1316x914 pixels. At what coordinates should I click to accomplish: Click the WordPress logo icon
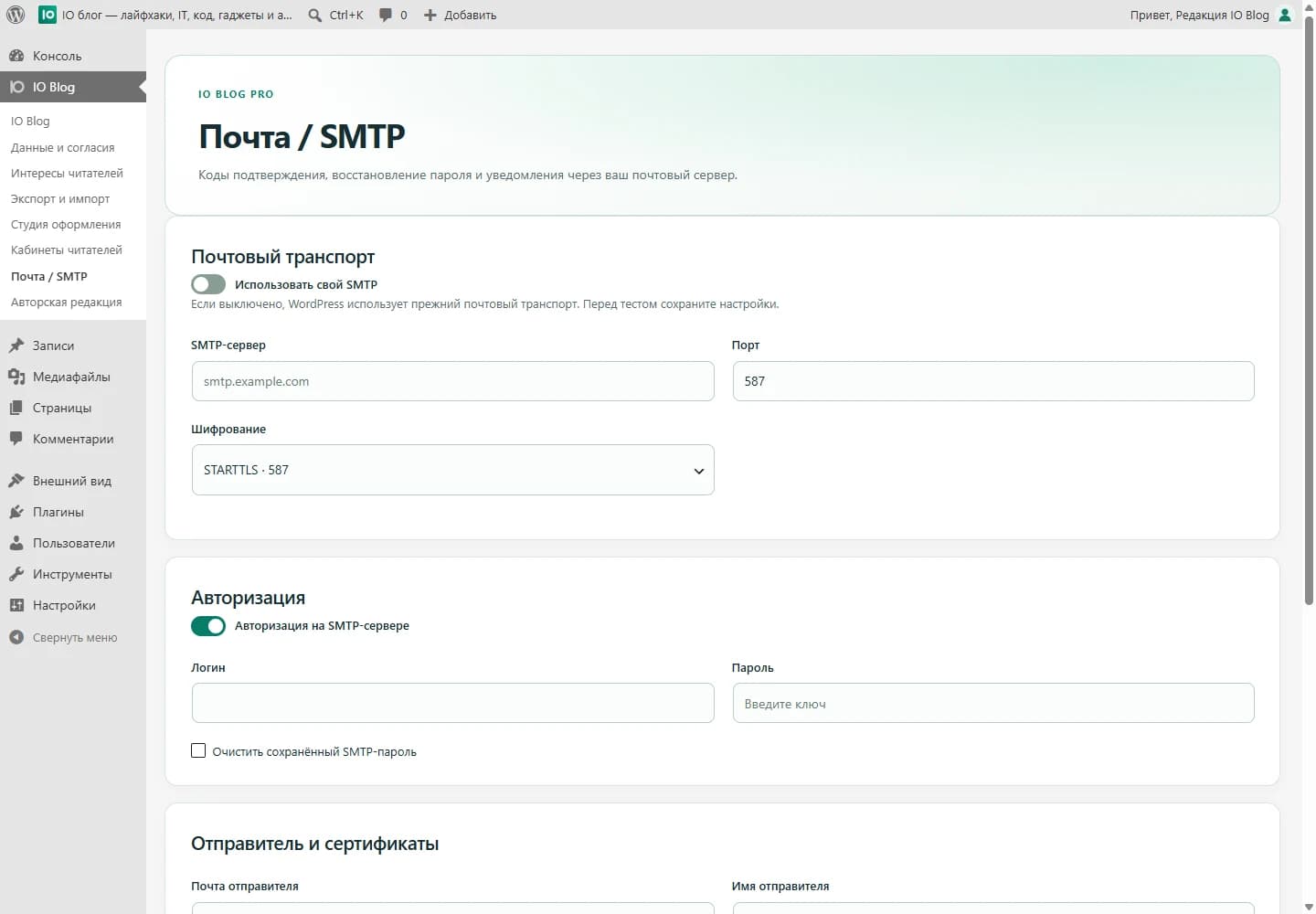[16, 15]
